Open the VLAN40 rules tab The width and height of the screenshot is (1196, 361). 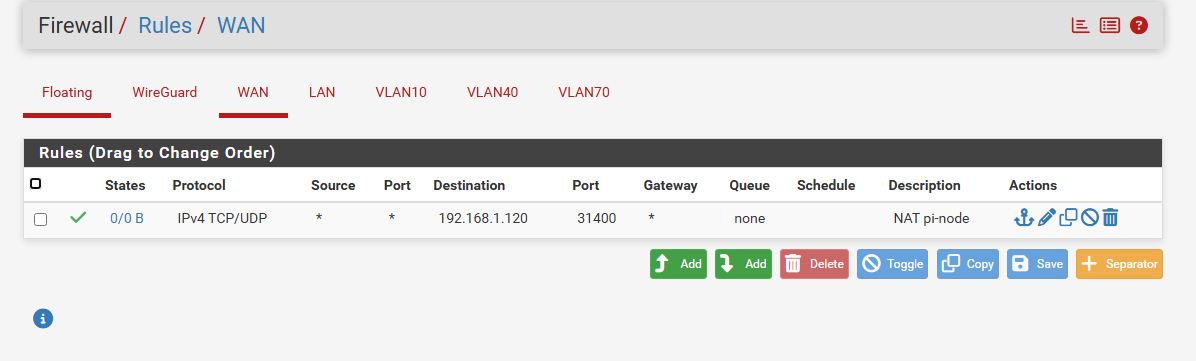[x=493, y=93]
